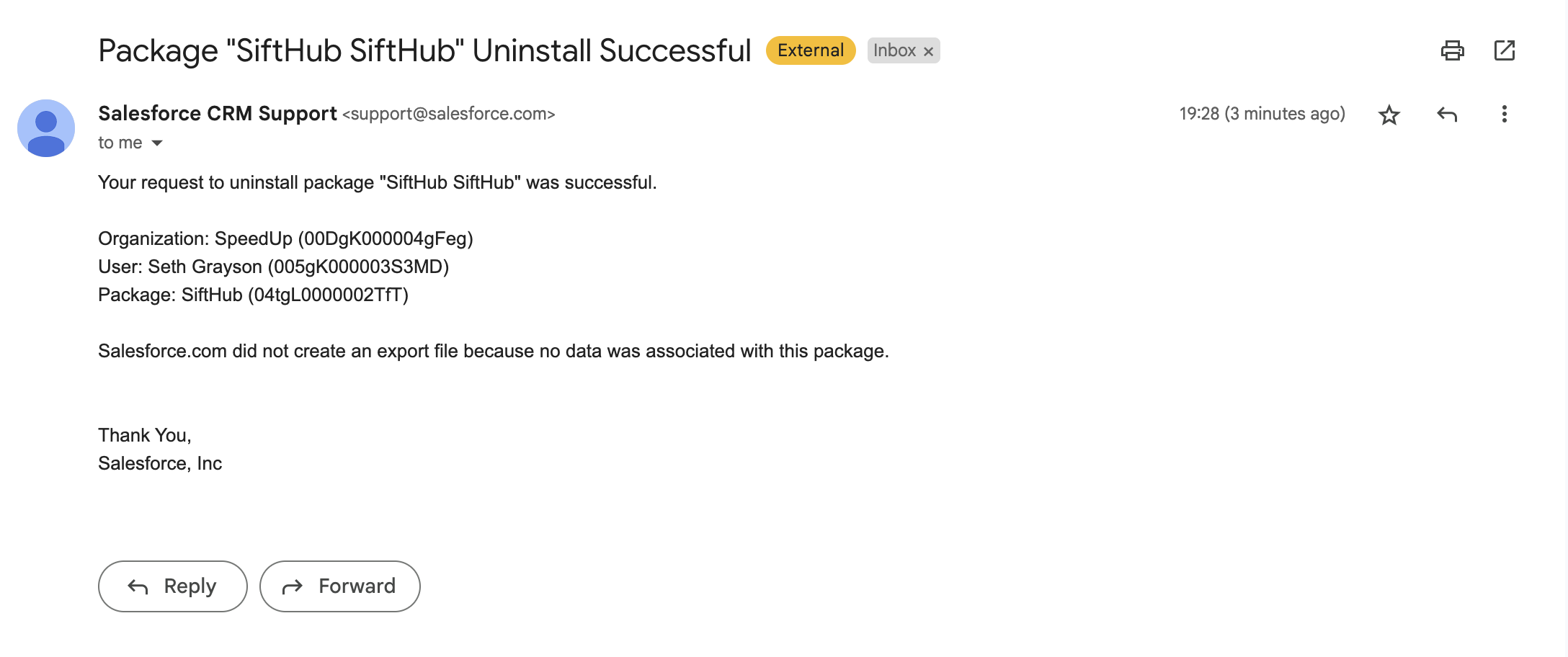This screenshot has width=1568, height=657.
Task: Click the Print all icon
Action: [x=1452, y=50]
